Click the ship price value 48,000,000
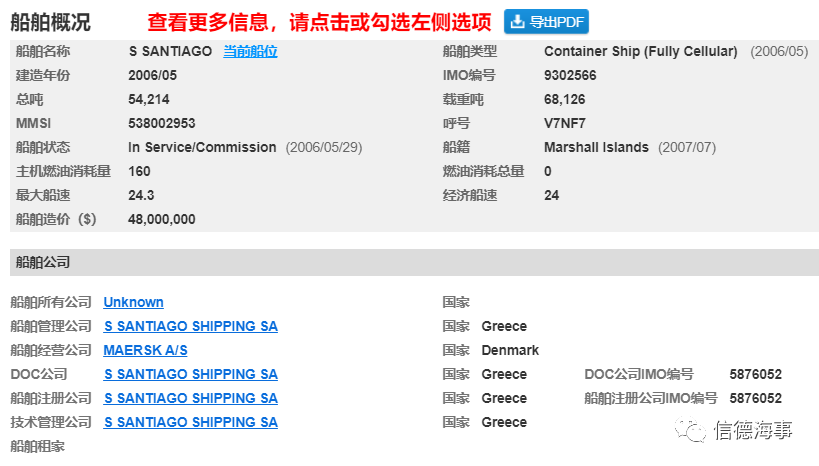 click(161, 219)
